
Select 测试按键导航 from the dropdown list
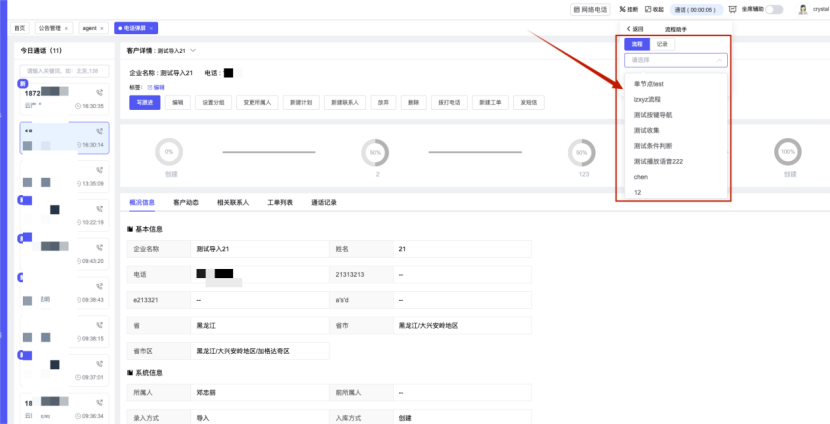[653, 115]
